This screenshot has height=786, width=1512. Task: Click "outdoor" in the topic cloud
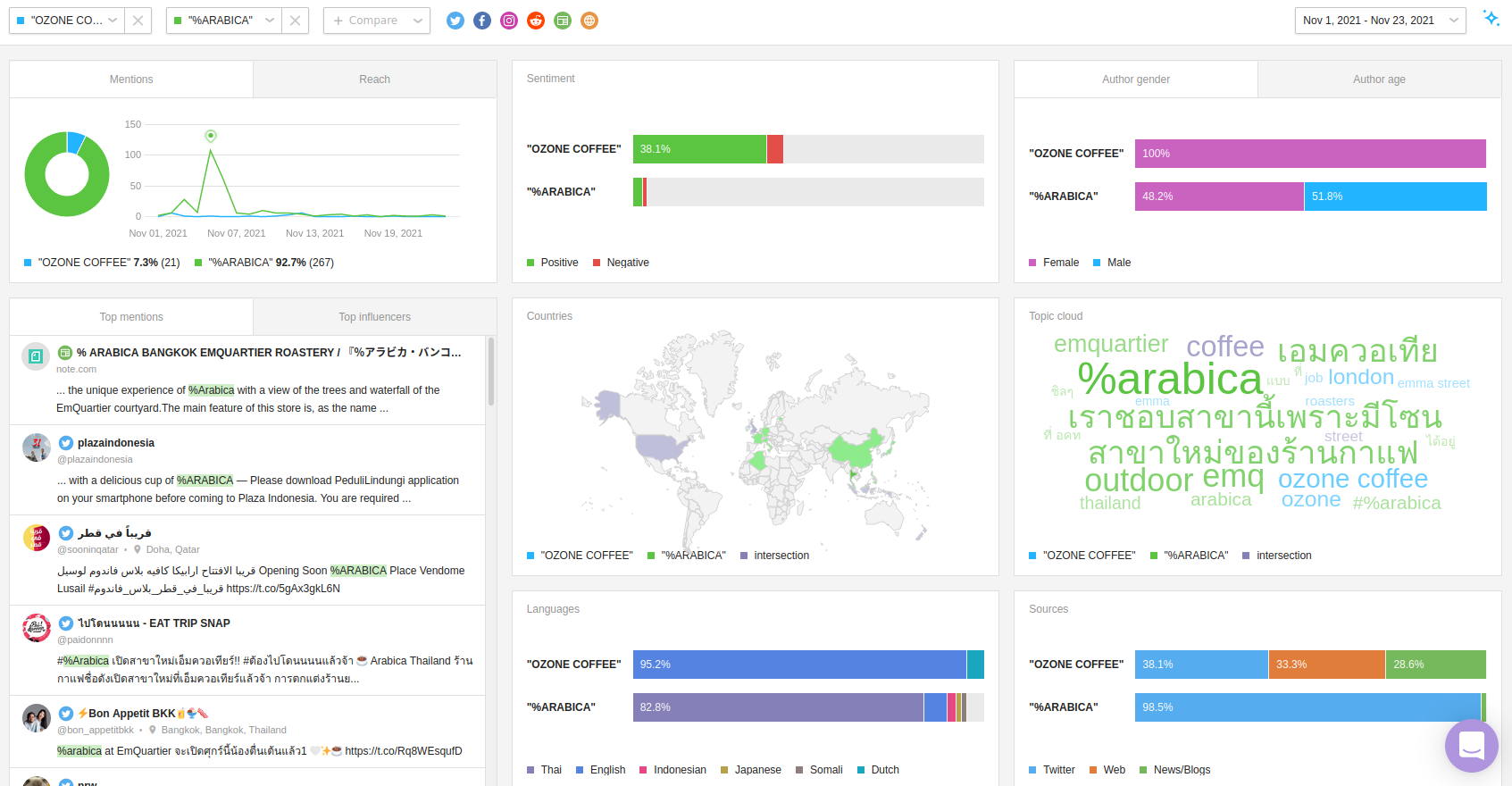click(1139, 481)
